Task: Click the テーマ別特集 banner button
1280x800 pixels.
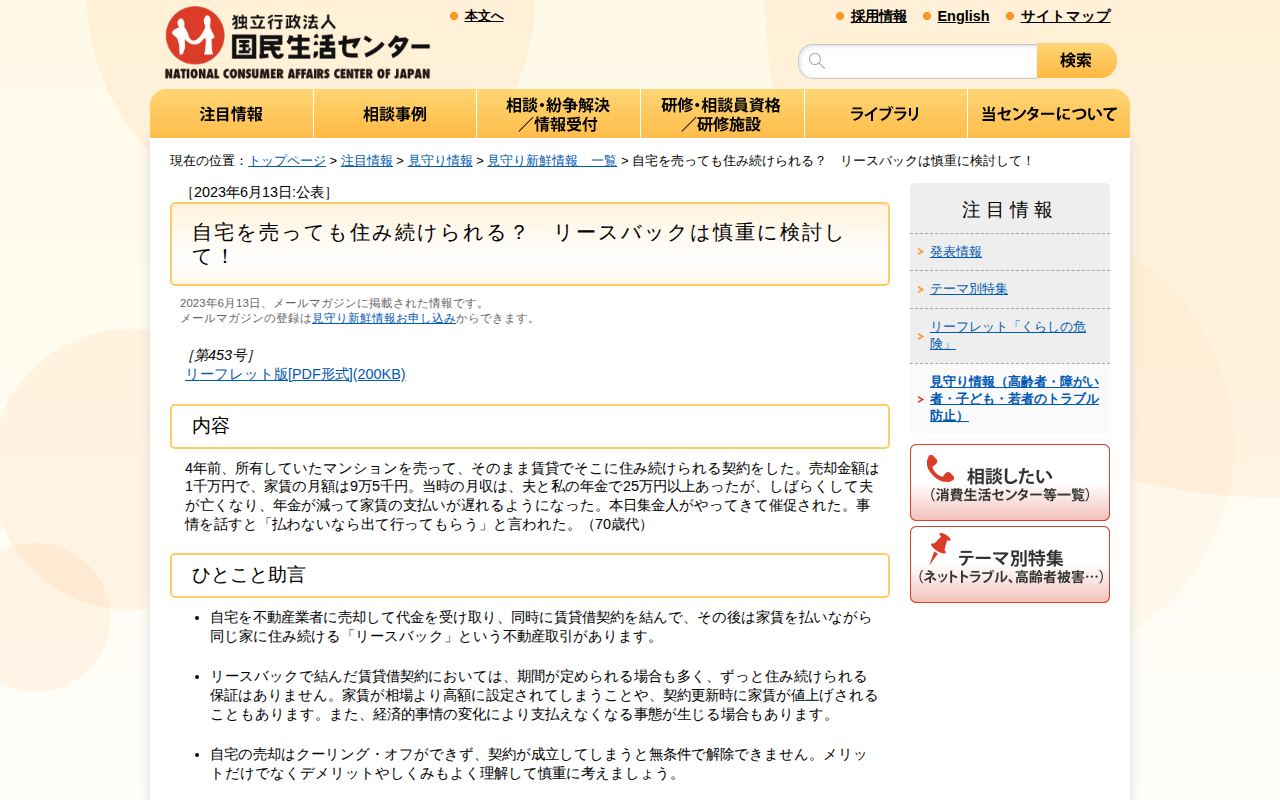Action: click(x=1010, y=564)
